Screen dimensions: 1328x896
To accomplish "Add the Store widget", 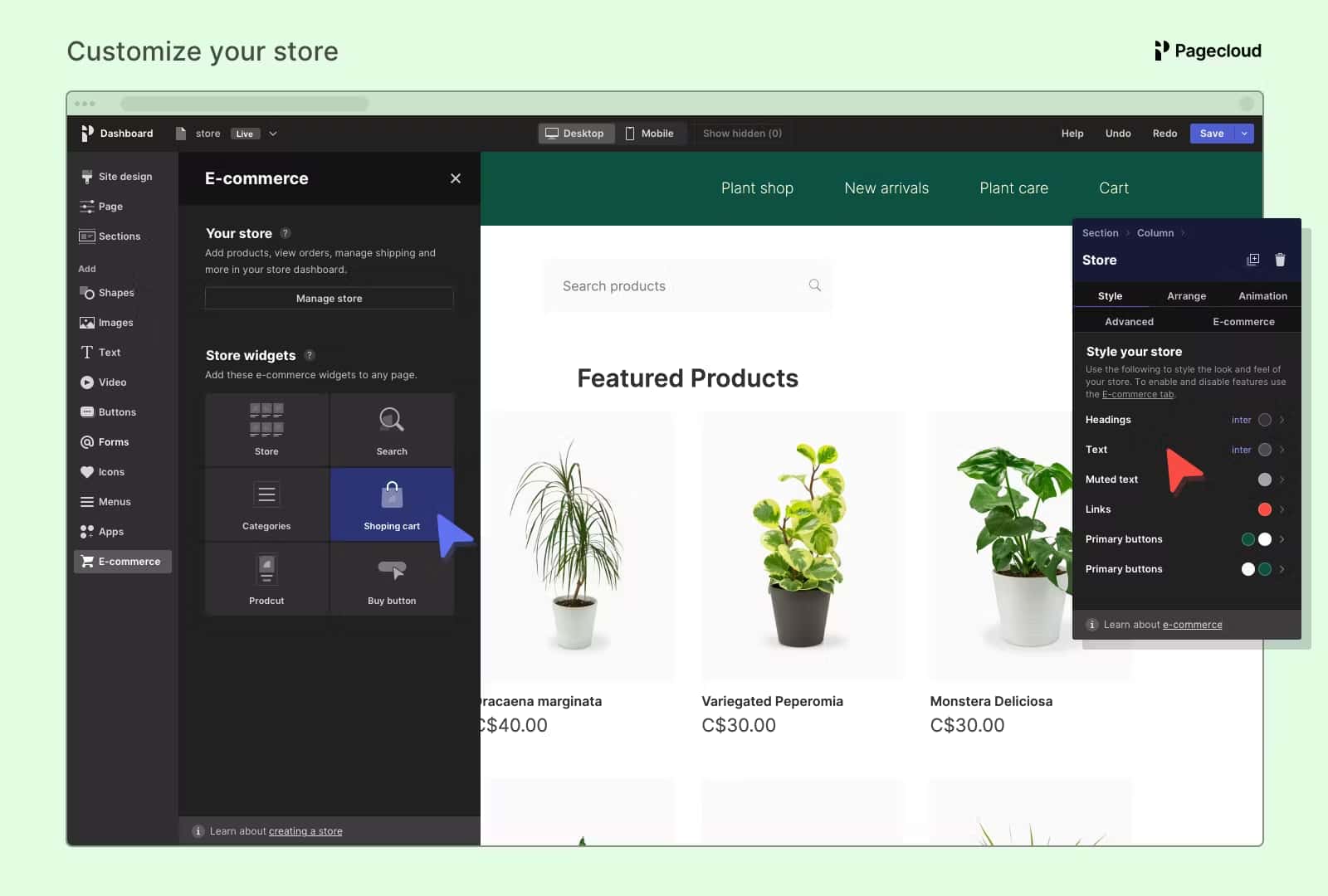I will 266,430.
